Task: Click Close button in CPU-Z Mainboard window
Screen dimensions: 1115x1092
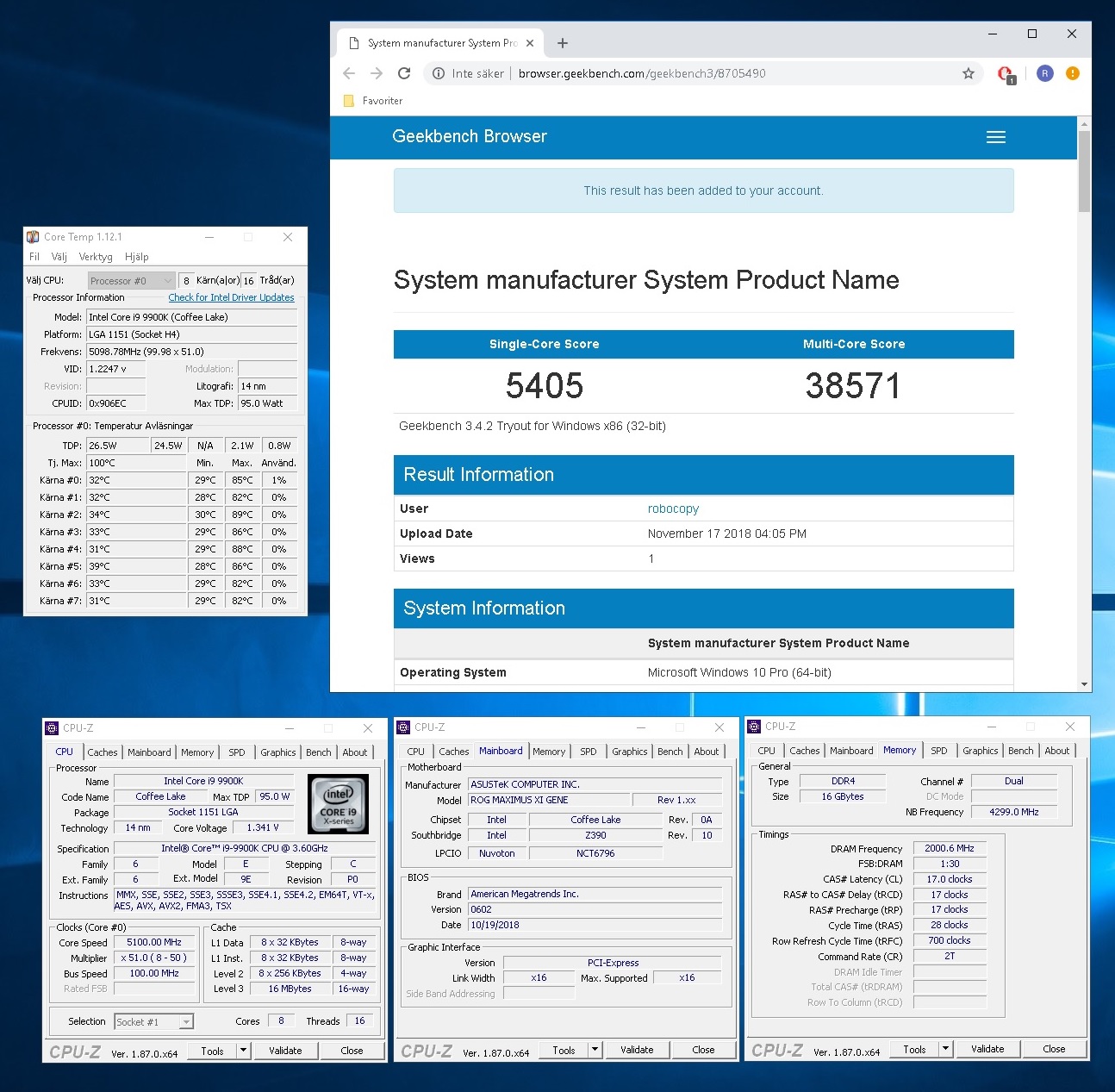Action: click(703, 1050)
